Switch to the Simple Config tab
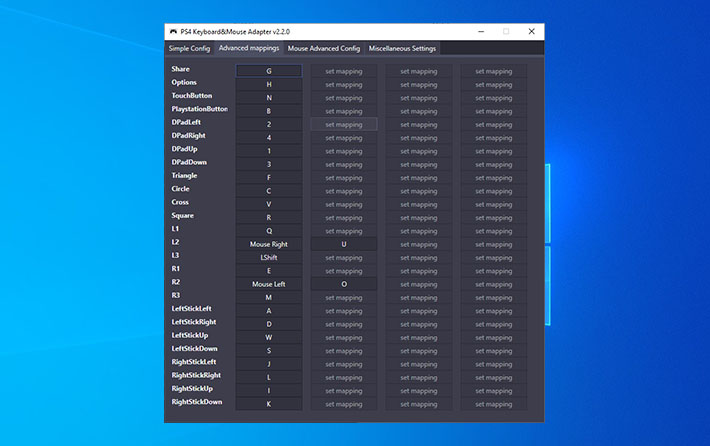Image resolution: width=710 pixels, height=446 pixels. tap(189, 48)
